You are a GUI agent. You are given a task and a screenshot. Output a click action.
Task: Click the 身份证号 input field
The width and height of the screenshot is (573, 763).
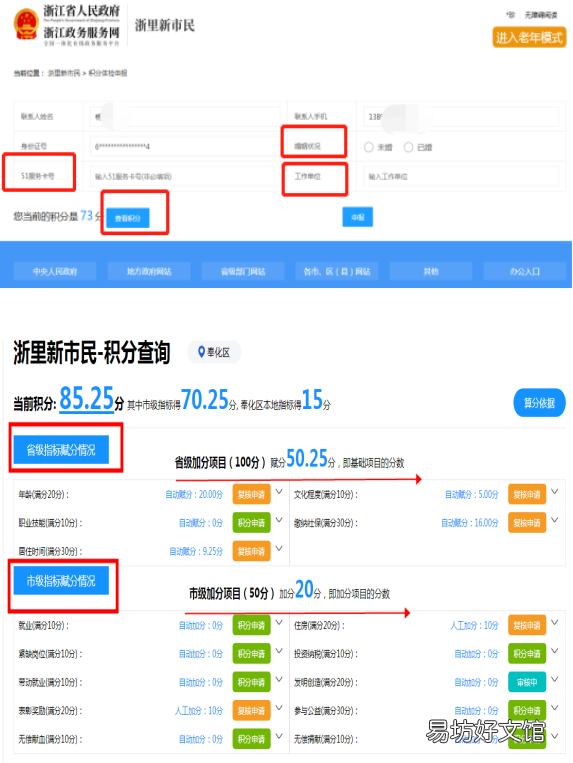pos(185,146)
